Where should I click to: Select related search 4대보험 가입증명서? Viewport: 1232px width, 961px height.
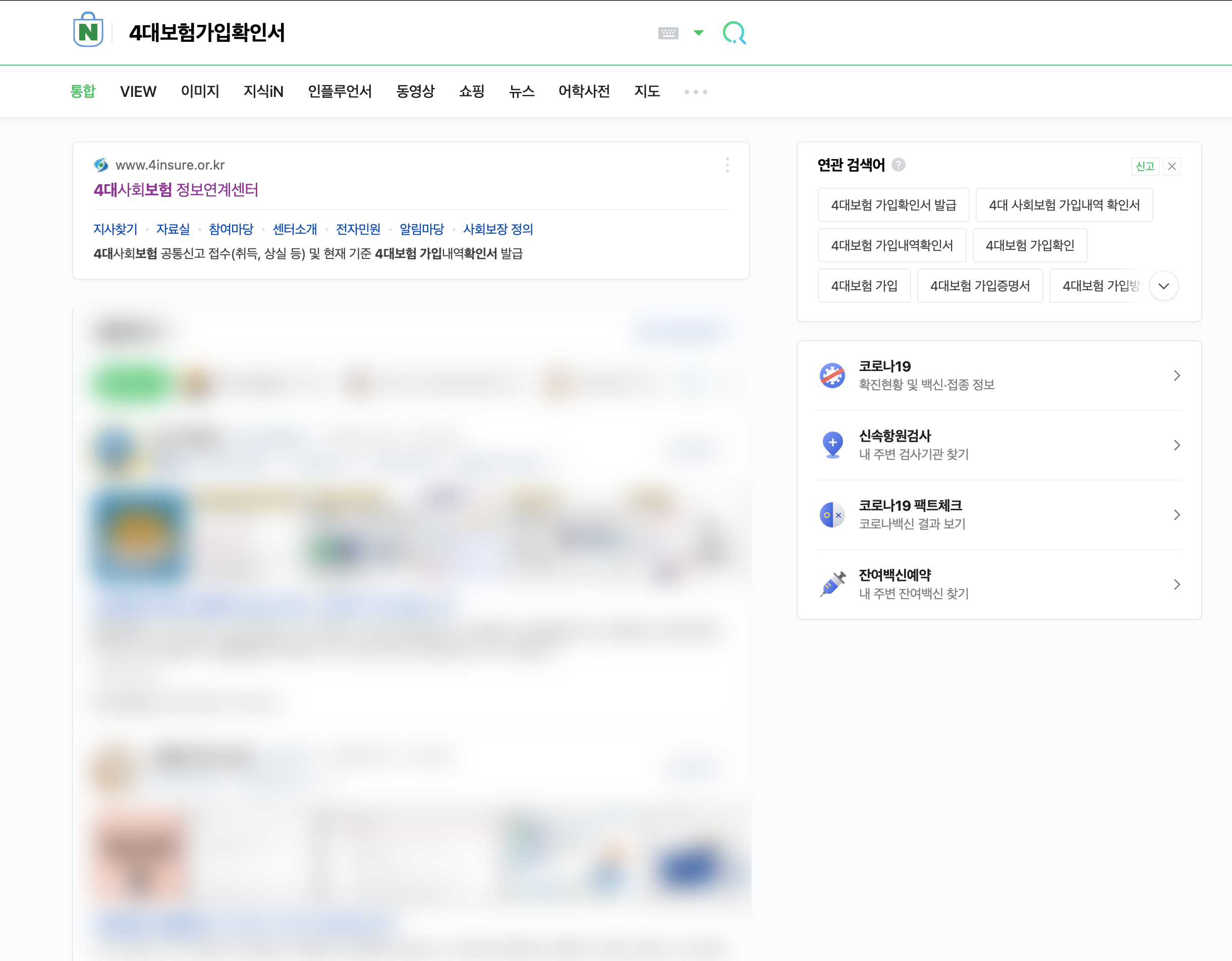980,286
